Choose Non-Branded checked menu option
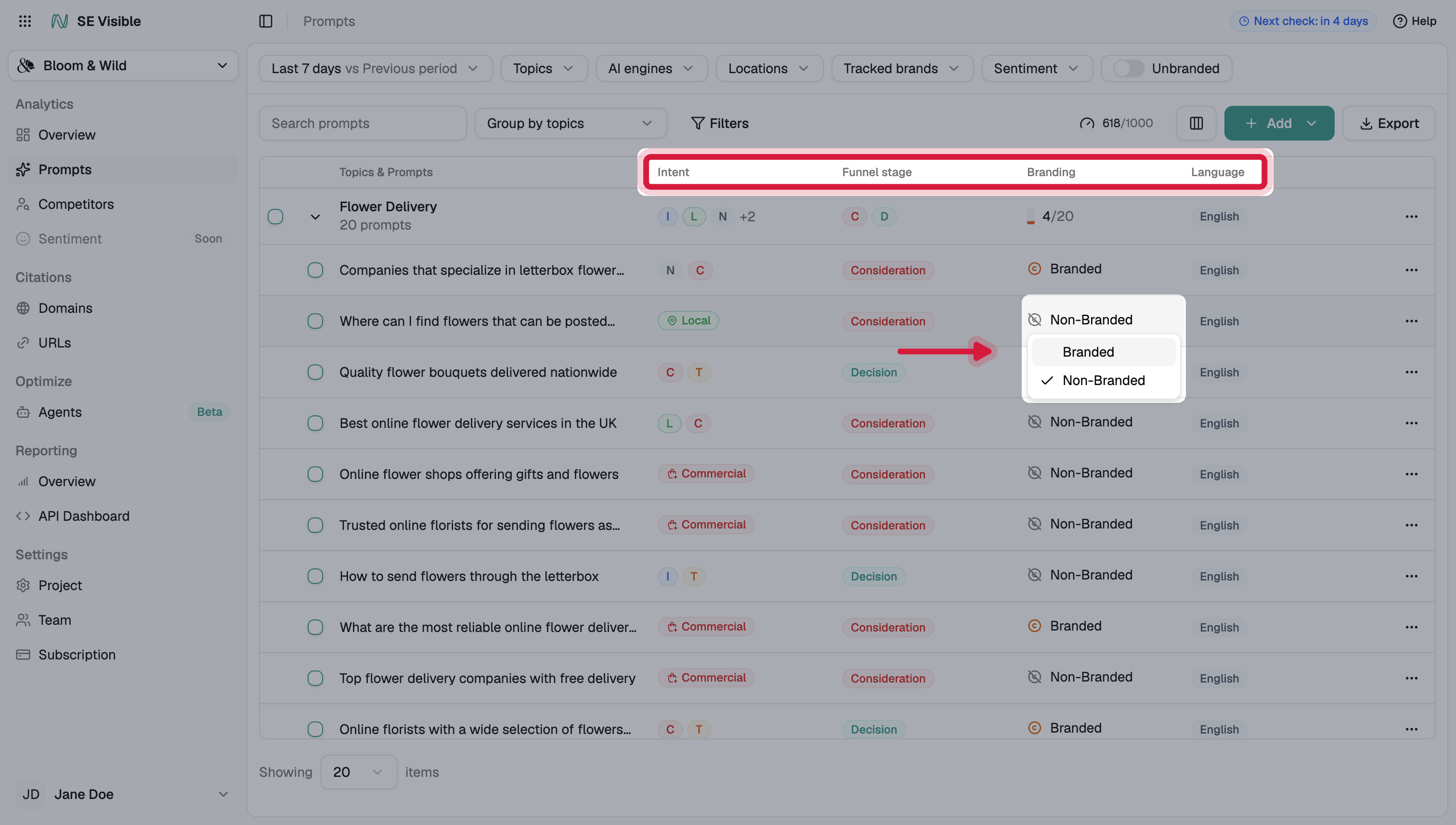The width and height of the screenshot is (1456, 825). tap(1103, 380)
